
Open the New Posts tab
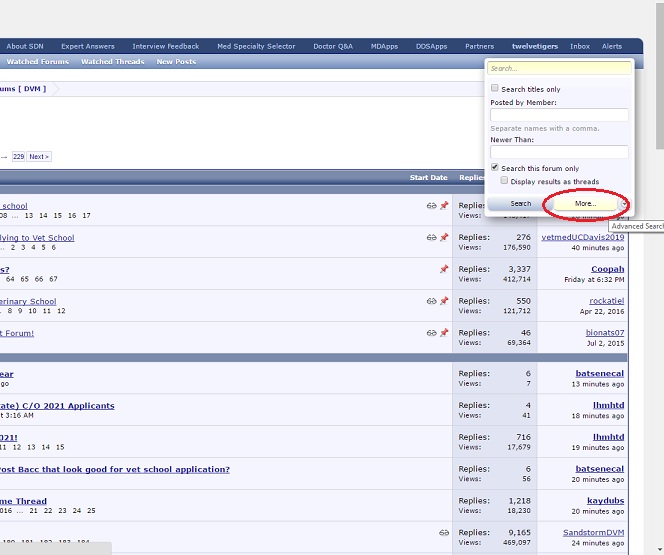coord(176,62)
